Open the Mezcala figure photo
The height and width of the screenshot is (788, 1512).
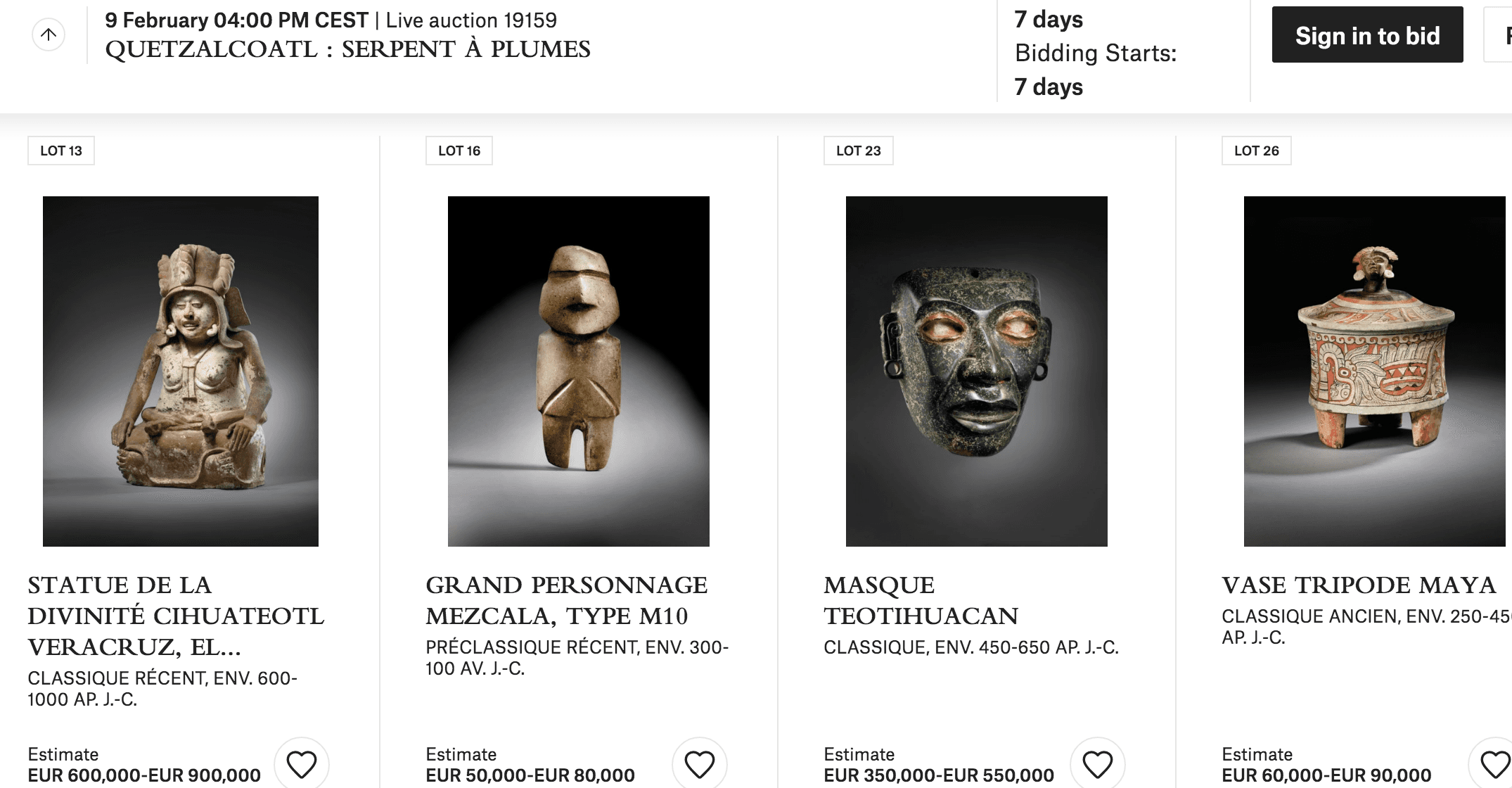click(x=579, y=371)
